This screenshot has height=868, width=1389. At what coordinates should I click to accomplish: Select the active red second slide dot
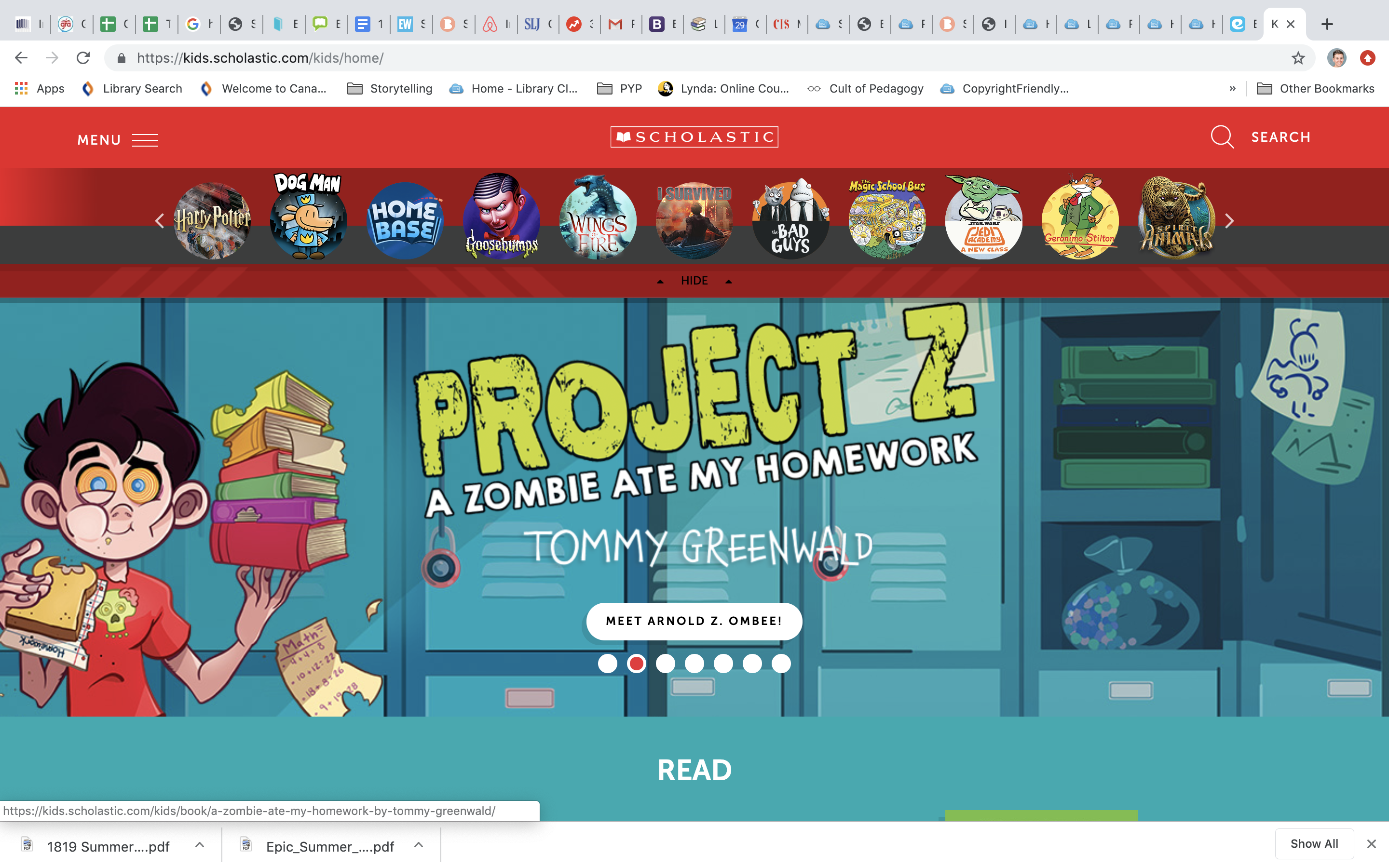[x=636, y=664]
